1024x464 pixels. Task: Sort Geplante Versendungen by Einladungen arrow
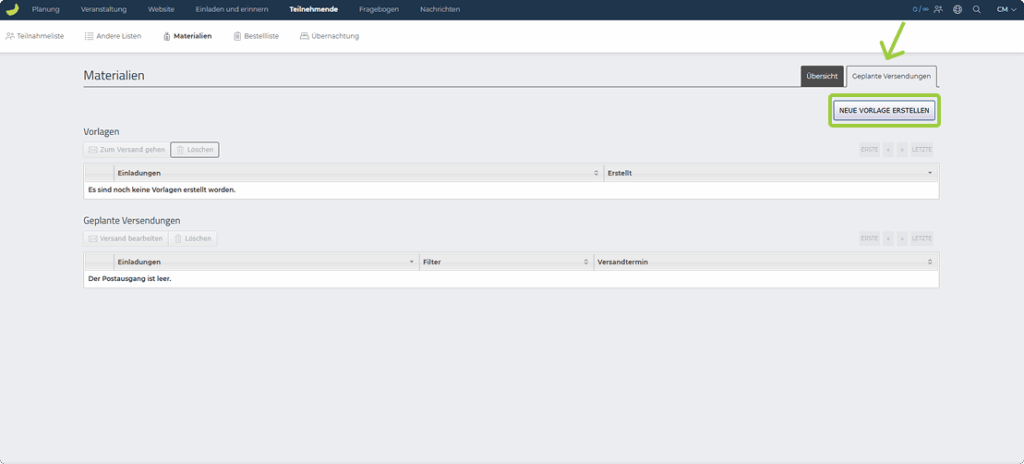(x=411, y=262)
